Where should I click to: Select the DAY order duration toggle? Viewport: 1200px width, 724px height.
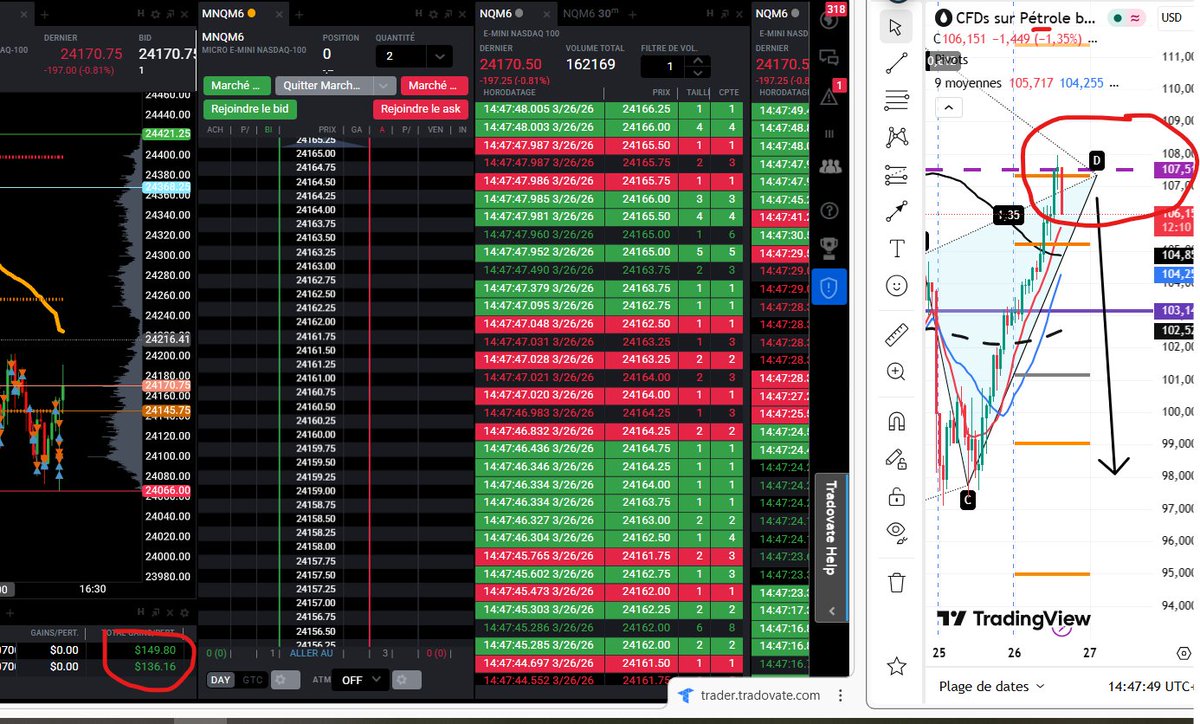pos(222,680)
